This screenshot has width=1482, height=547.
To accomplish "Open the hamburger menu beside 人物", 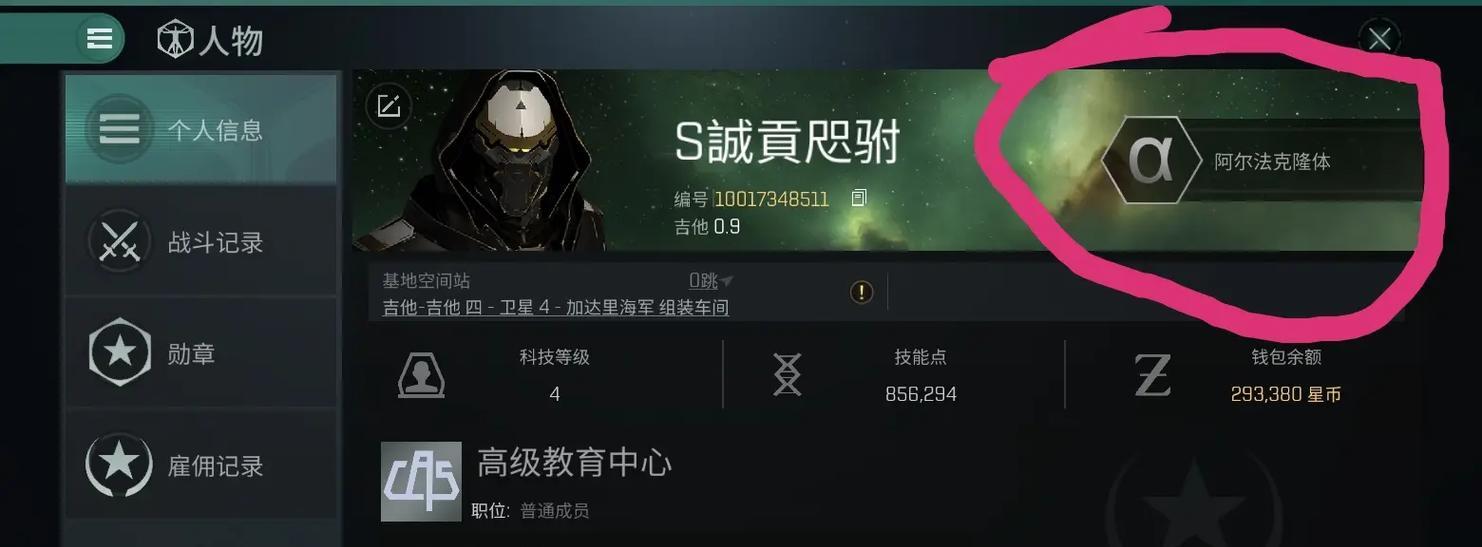I will click(99, 39).
